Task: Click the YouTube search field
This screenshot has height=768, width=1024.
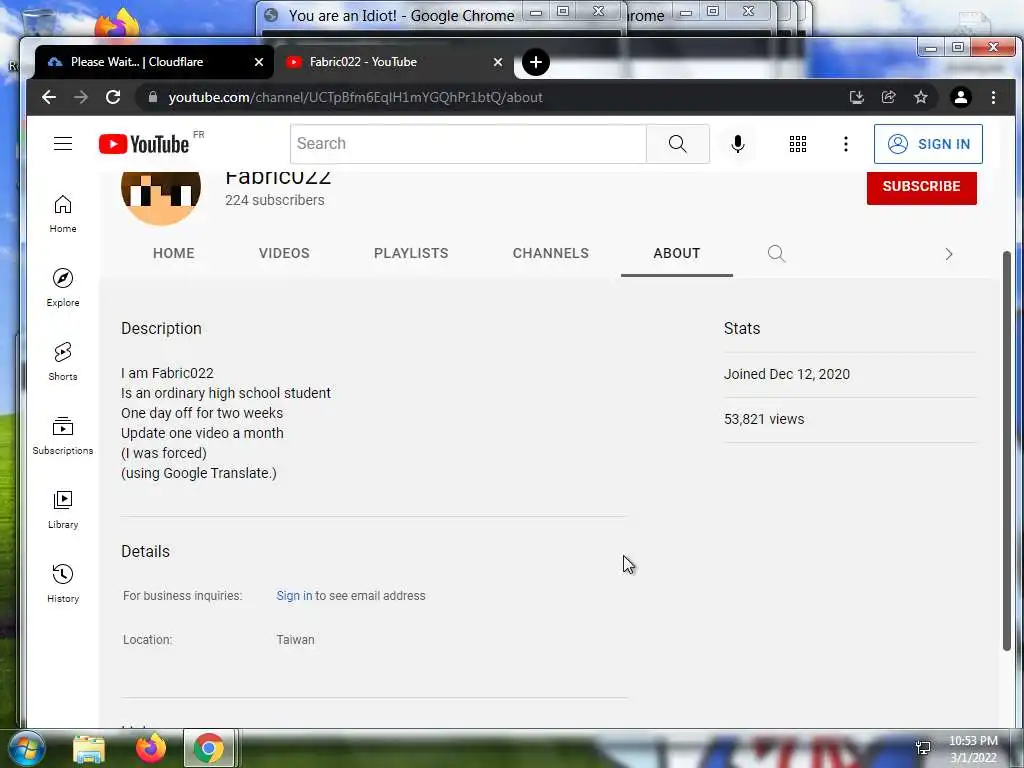Action: point(468,144)
